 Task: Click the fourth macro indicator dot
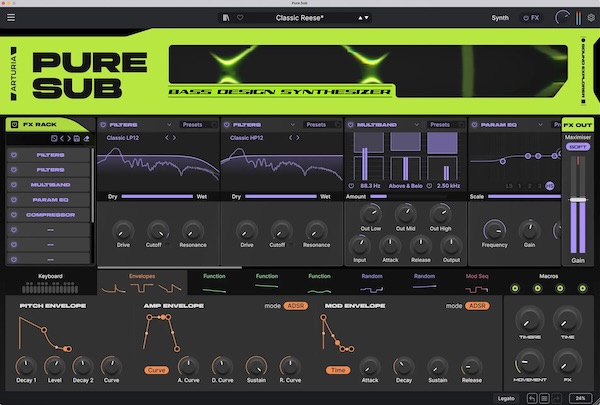pyautogui.click(x=582, y=288)
